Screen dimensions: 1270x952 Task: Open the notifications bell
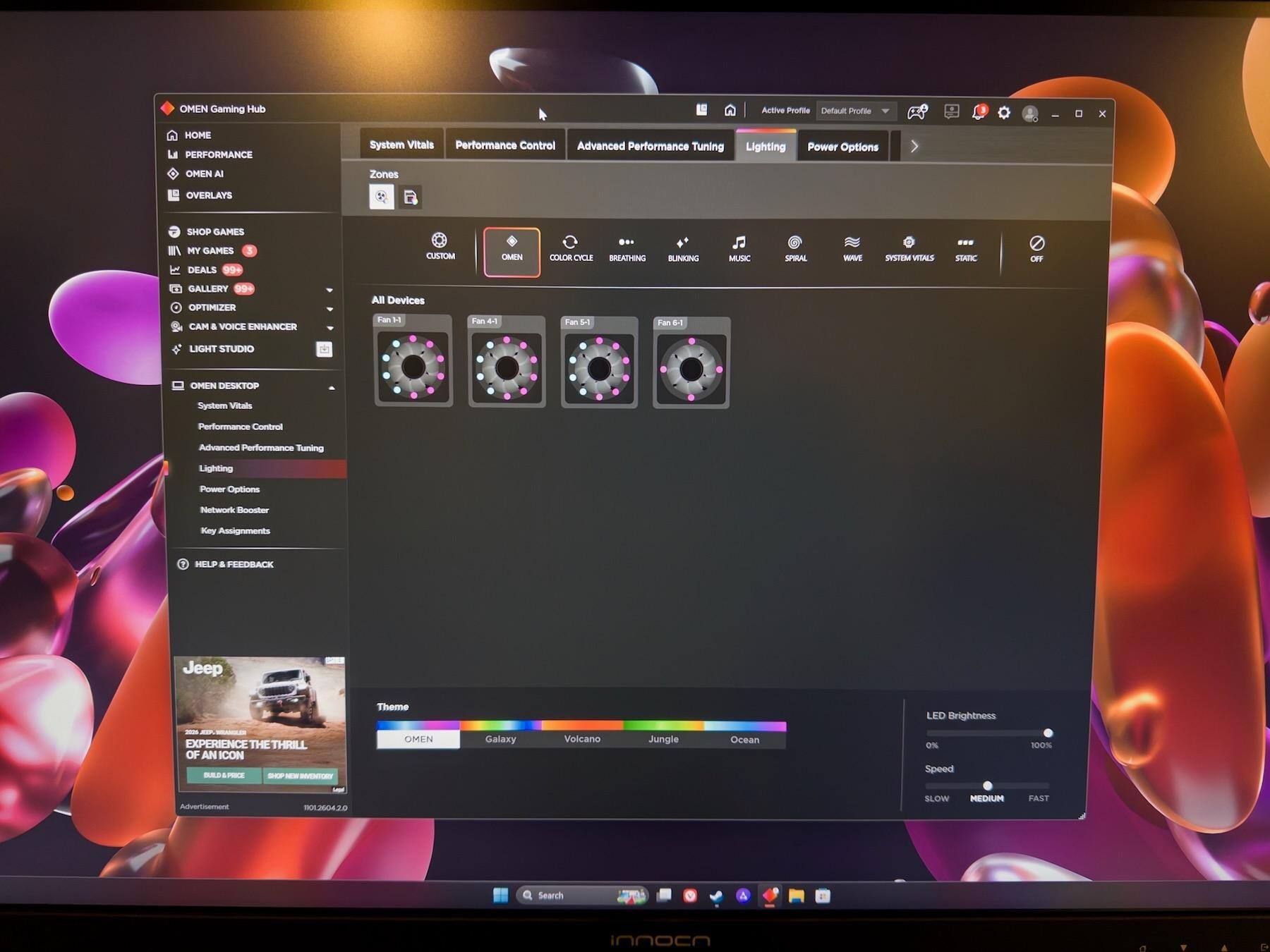coord(979,112)
